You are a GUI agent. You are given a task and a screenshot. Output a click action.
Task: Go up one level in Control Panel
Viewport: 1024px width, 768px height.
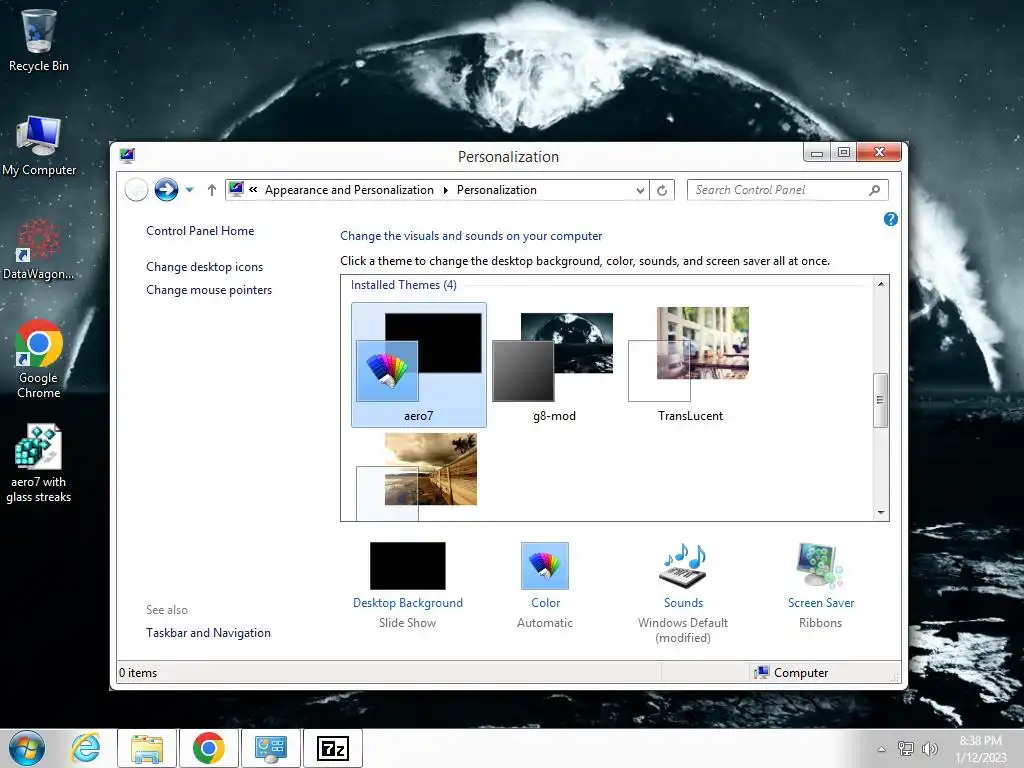point(212,190)
